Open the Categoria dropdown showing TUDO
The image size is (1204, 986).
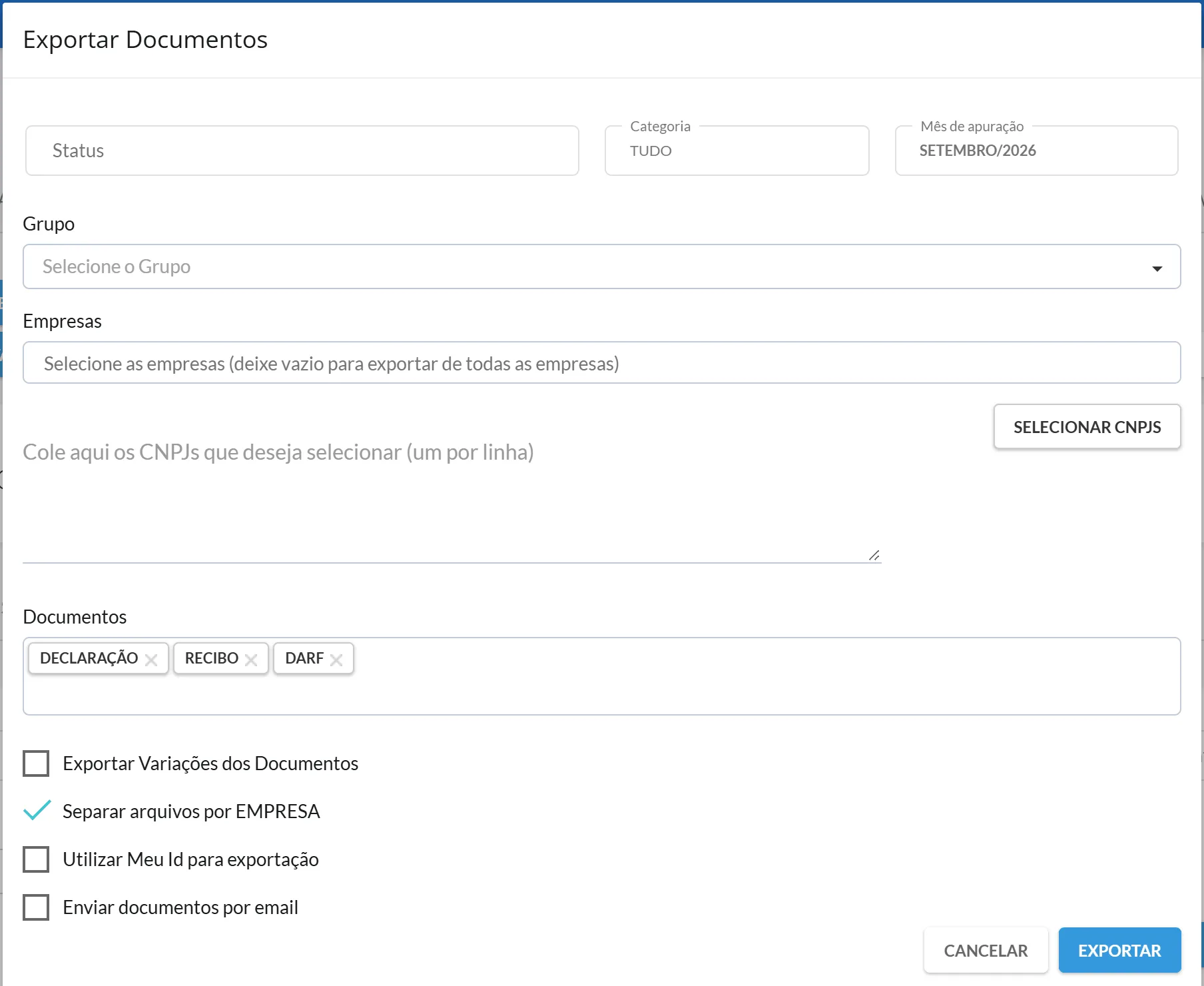coord(737,151)
